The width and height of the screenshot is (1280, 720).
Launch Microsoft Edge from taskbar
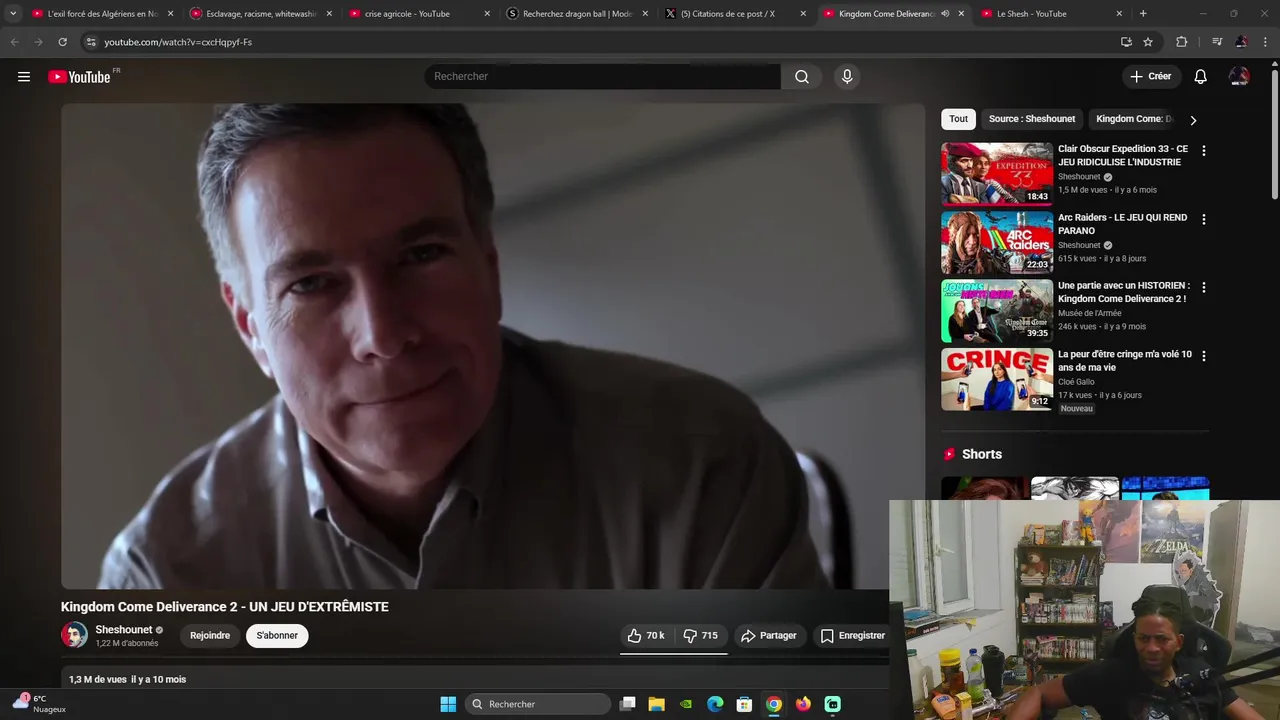715,704
